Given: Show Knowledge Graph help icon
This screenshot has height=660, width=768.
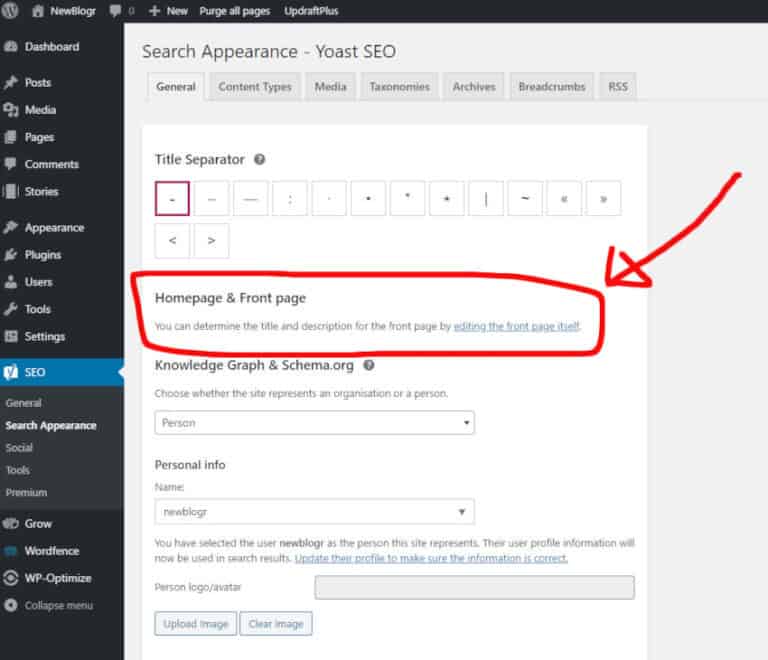Looking at the screenshot, I should tap(369, 365).
